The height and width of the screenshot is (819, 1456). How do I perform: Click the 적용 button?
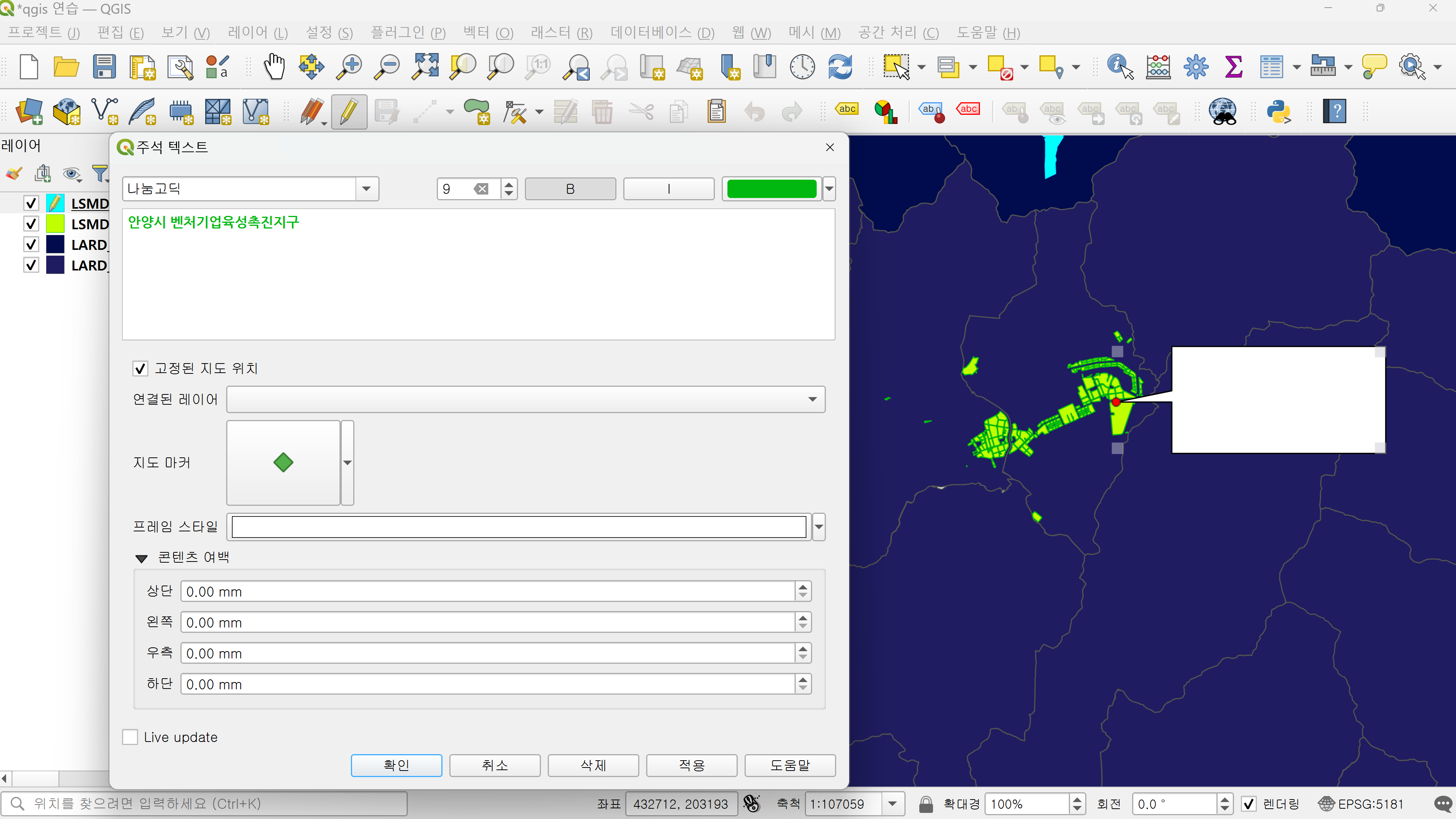(691, 765)
